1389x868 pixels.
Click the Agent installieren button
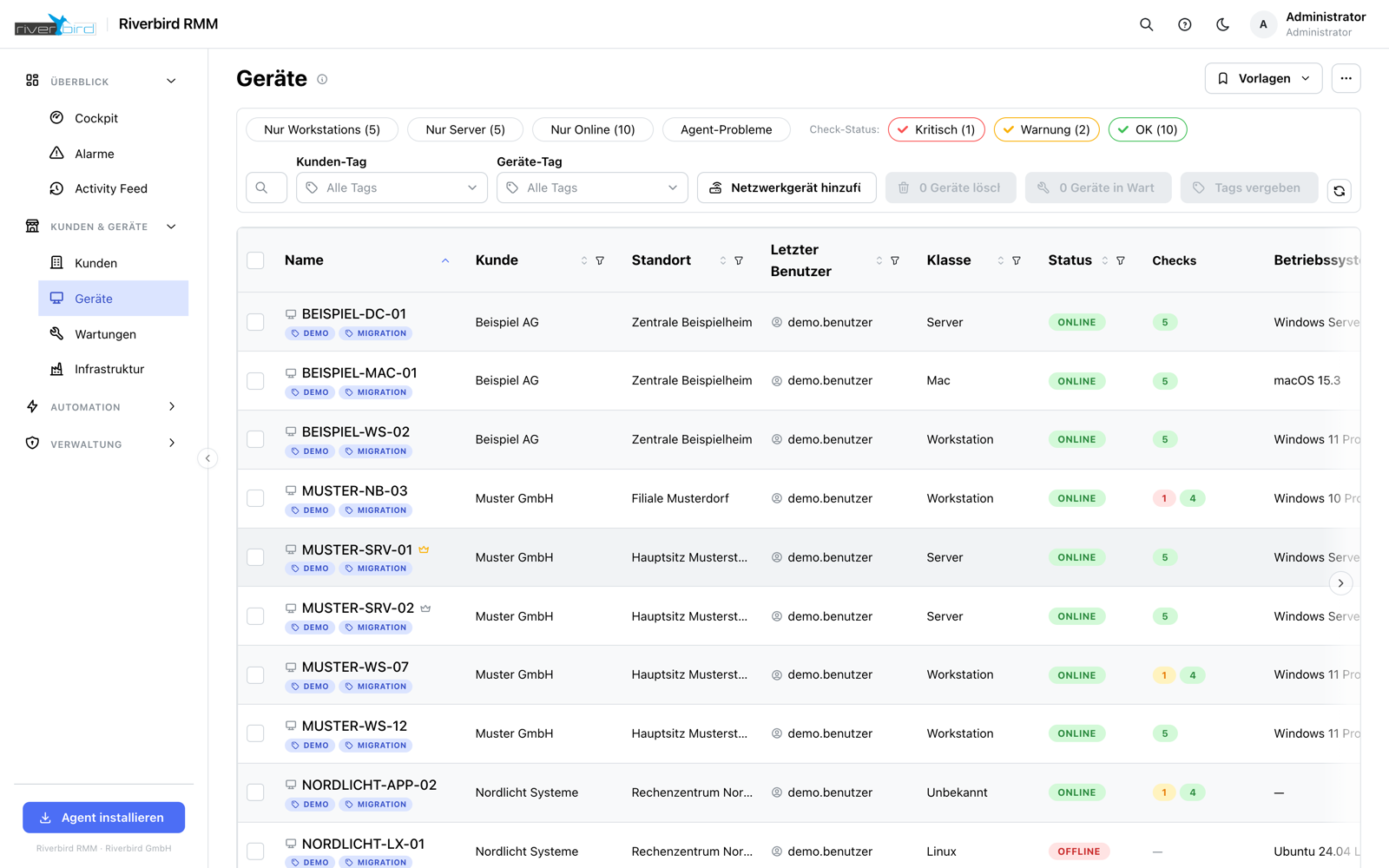pyautogui.click(x=103, y=818)
